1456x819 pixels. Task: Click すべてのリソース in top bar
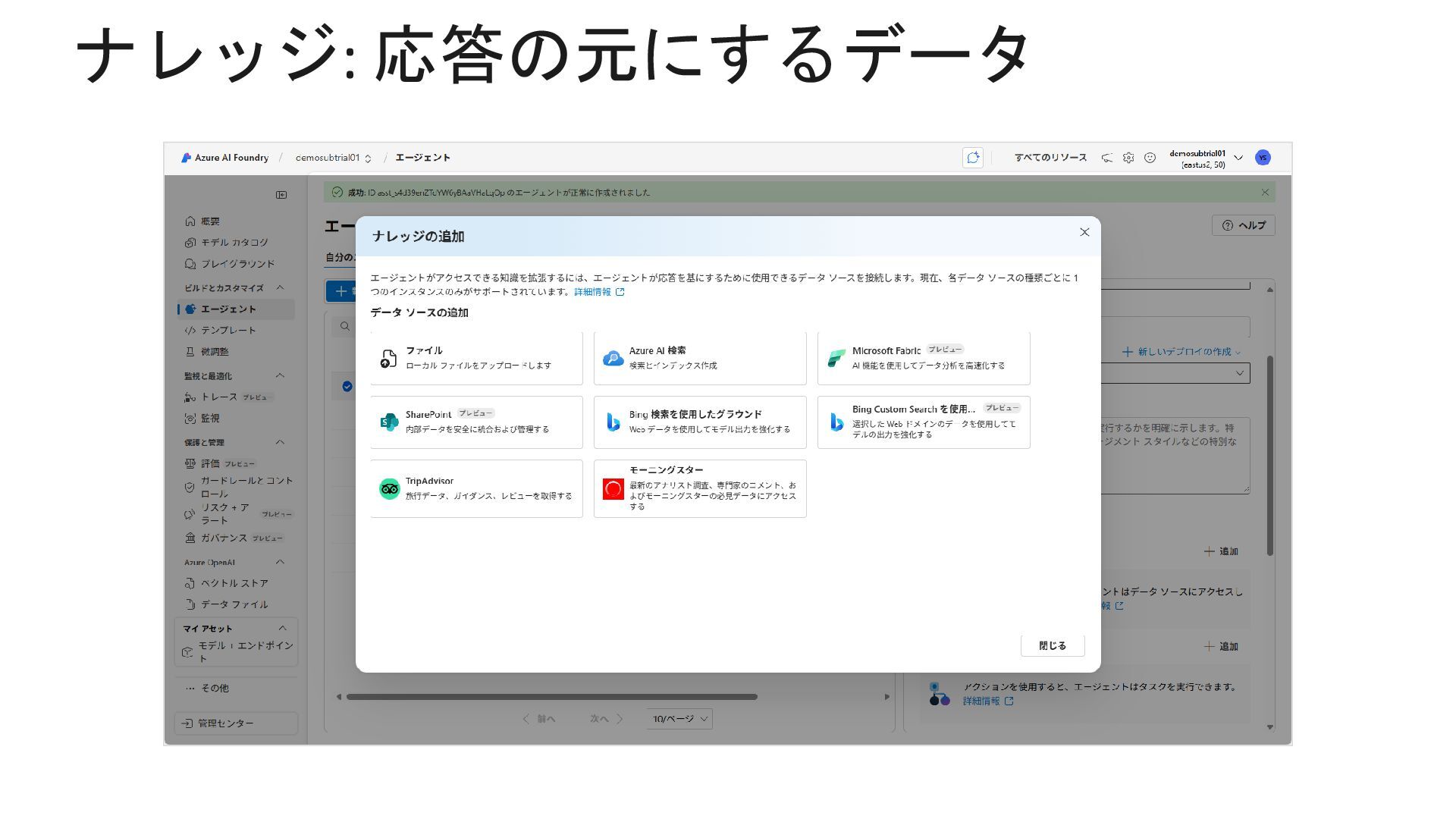(1050, 158)
